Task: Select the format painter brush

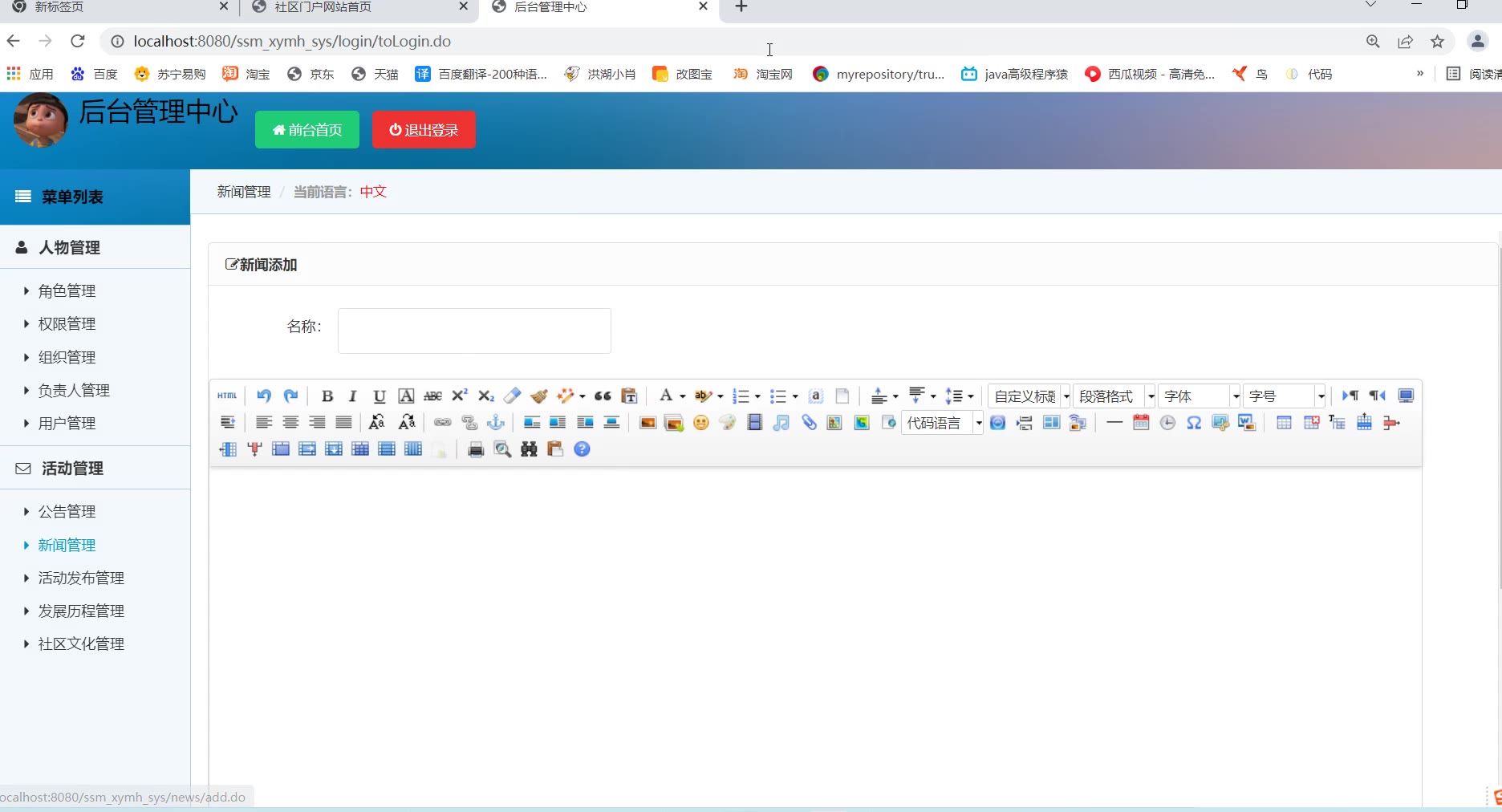Action: tap(538, 396)
